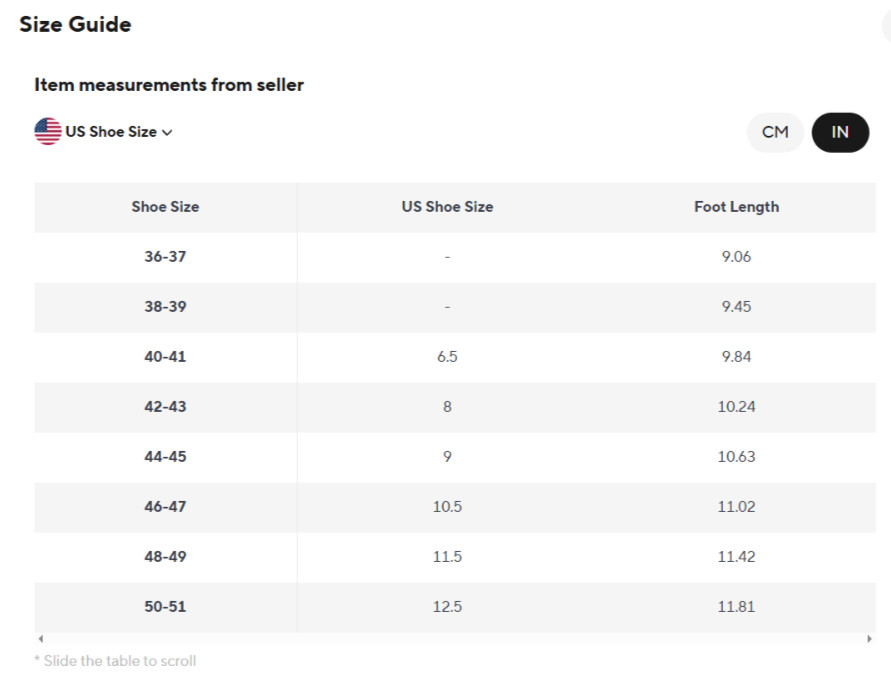Expand the US Shoe Size chevron
Viewport: 891px width, 700px height.
tap(167, 132)
